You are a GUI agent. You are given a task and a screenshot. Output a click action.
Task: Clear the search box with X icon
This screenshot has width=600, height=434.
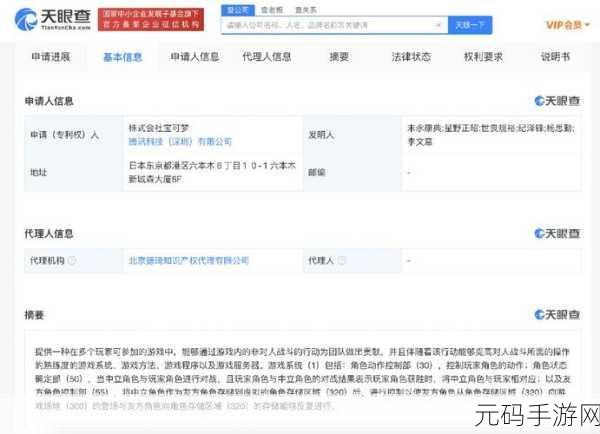pos(439,25)
